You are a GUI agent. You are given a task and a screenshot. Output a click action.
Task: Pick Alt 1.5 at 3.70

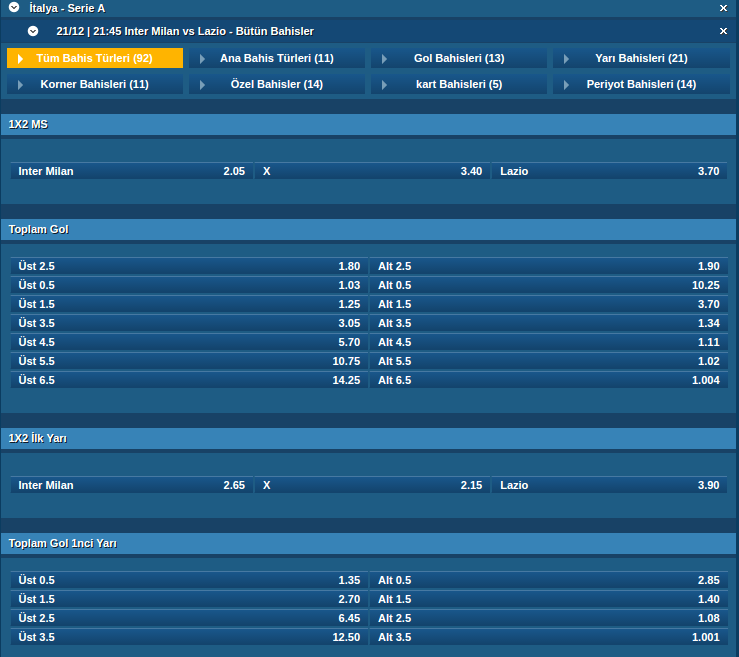pos(549,304)
